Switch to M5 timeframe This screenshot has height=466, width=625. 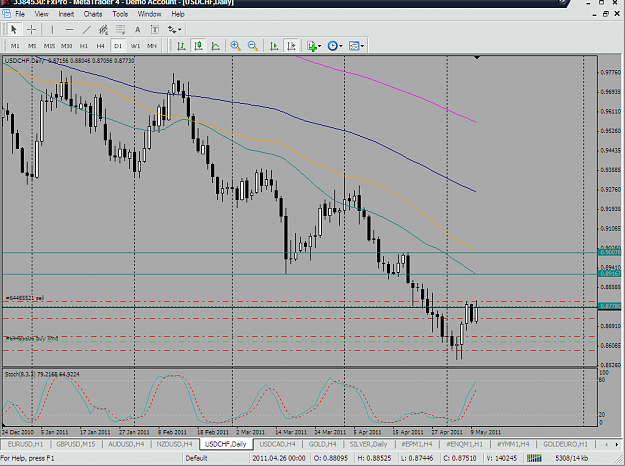click(x=32, y=46)
